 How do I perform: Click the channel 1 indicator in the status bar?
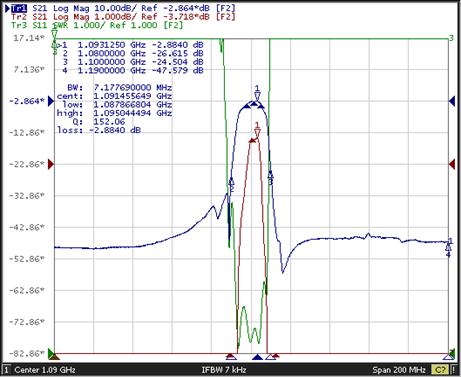6,370
